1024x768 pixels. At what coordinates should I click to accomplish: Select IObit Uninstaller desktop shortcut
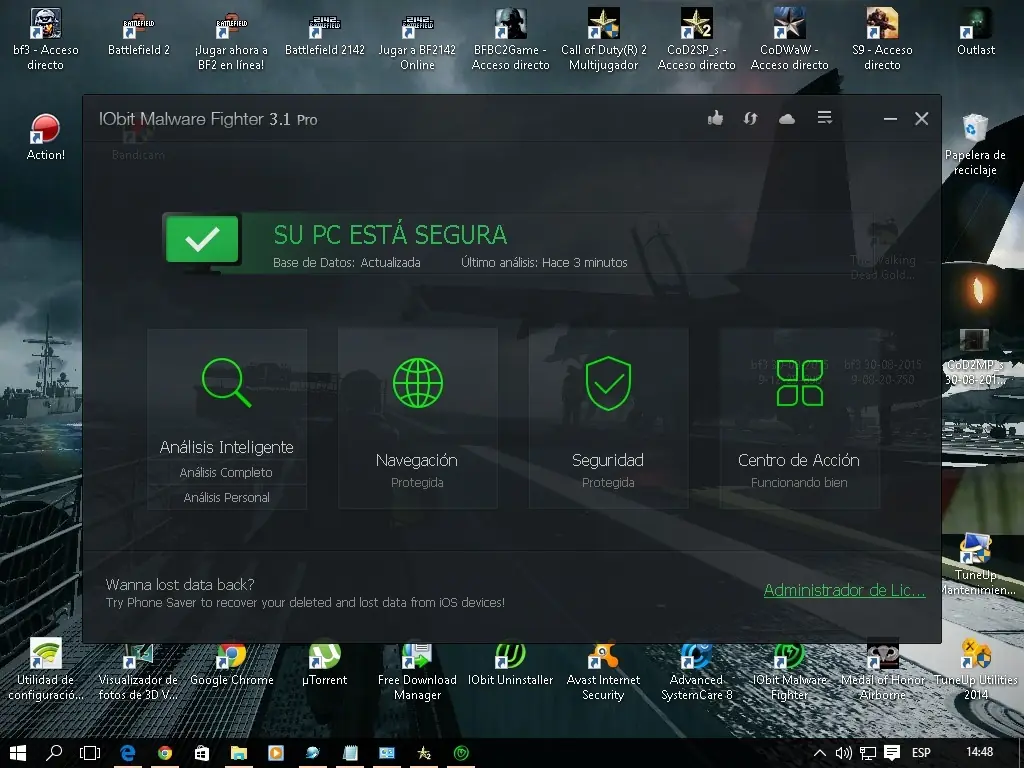[510, 663]
